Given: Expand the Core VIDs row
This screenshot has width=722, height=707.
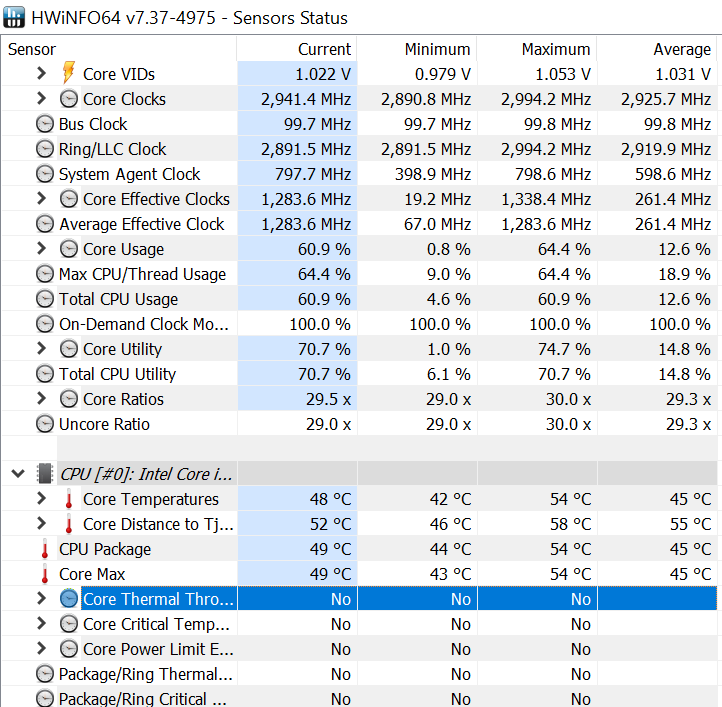Looking at the screenshot, I should pos(41,73).
